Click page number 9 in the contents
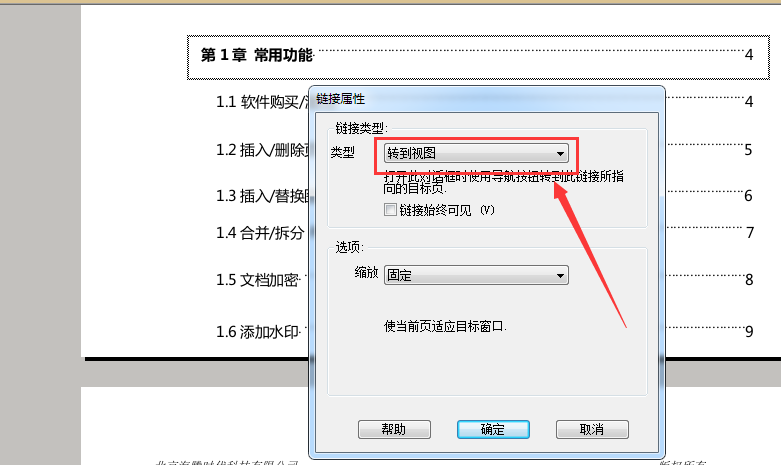 point(749,332)
